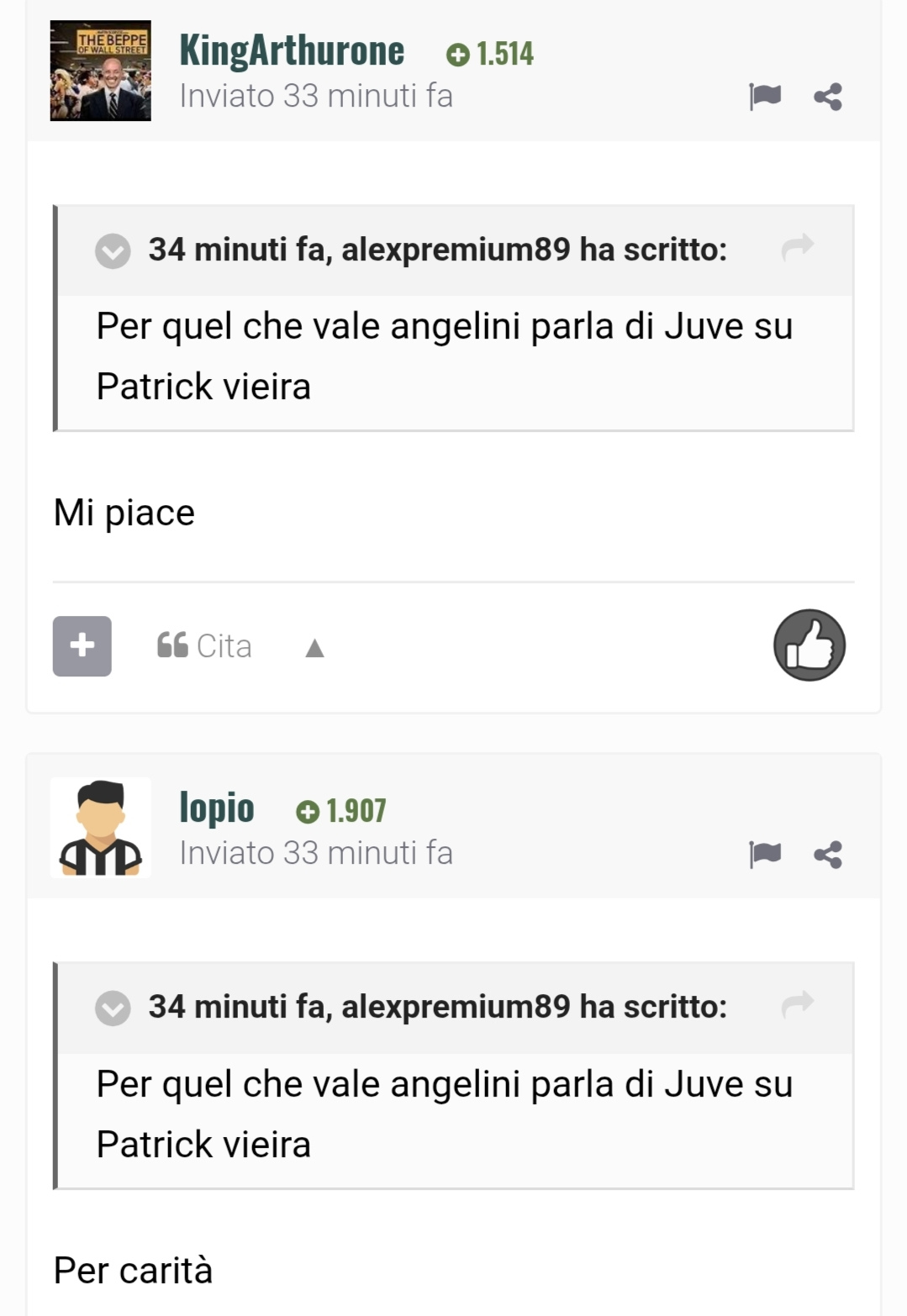The width and height of the screenshot is (907, 1316).
Task: Expand the triangle menu next to Cita
Action: click(x=315, y=648)
